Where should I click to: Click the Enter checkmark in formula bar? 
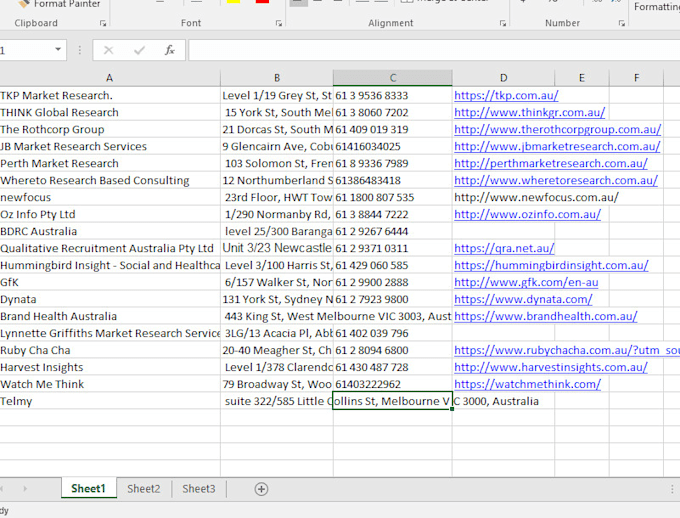139,50
